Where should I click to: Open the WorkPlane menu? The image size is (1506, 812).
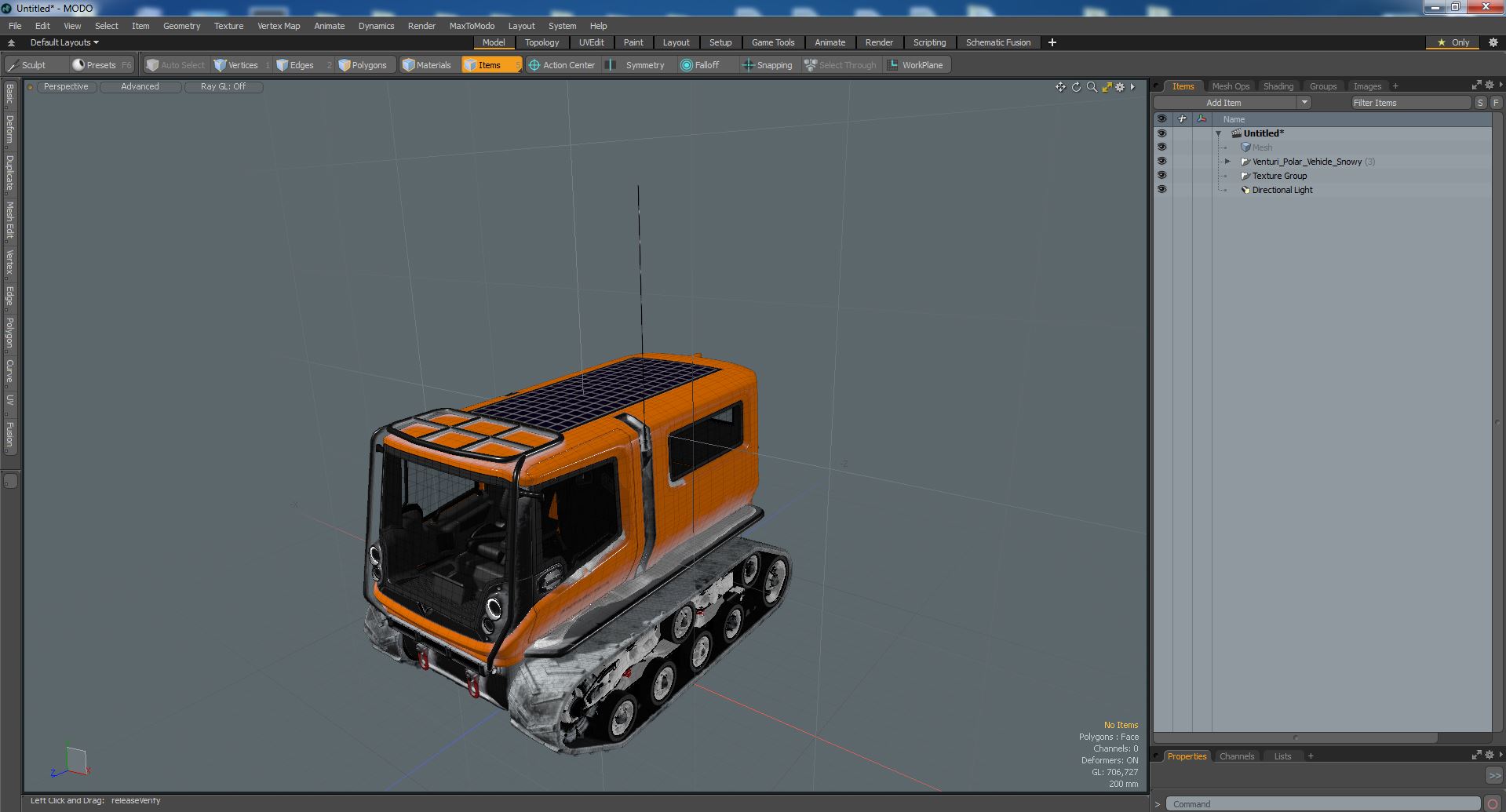(916, 65)
